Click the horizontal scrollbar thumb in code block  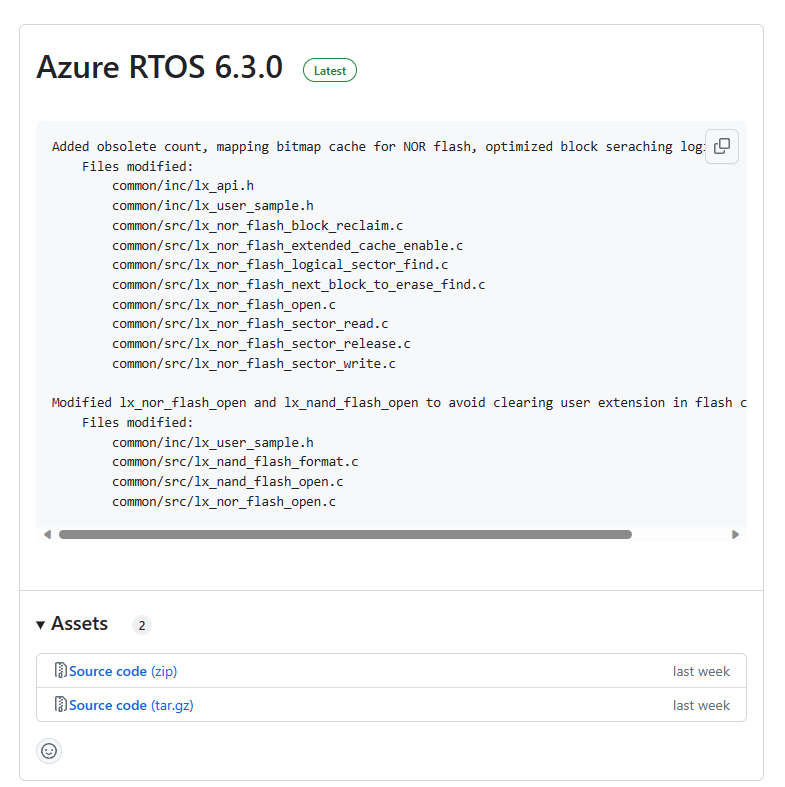click(345, 535)
